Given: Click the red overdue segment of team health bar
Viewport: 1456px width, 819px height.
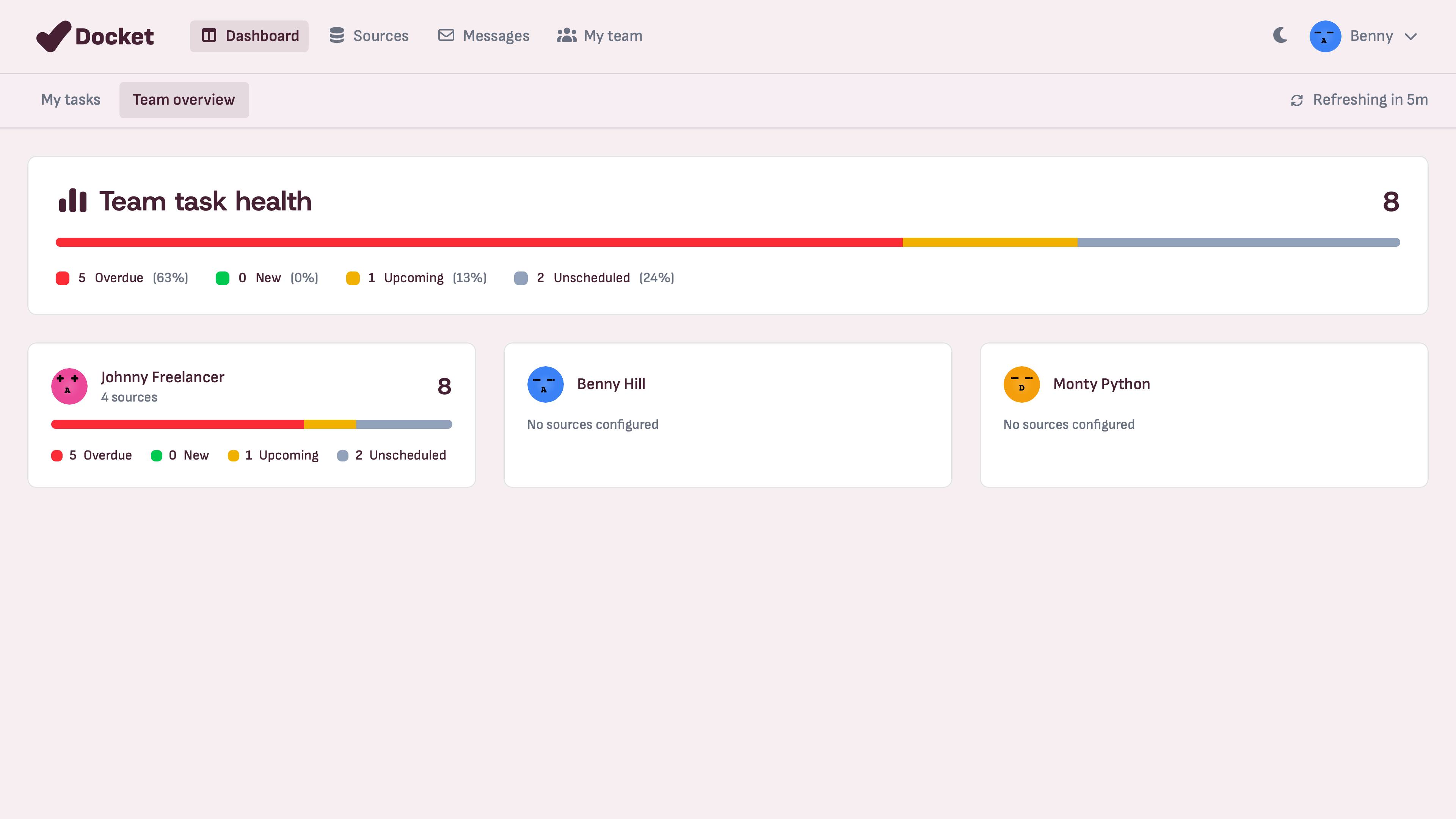Looking at the screenshot, I should click(479, 243).
